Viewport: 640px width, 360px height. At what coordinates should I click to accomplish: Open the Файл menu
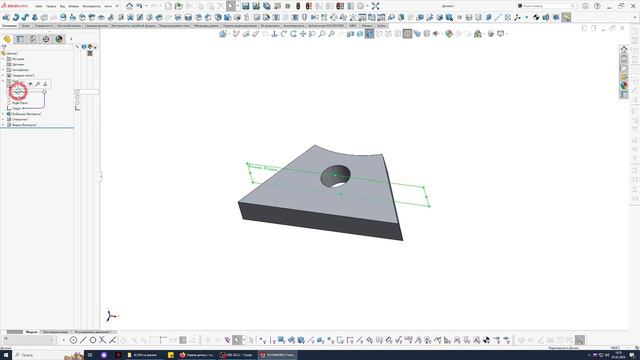[38, 6]
